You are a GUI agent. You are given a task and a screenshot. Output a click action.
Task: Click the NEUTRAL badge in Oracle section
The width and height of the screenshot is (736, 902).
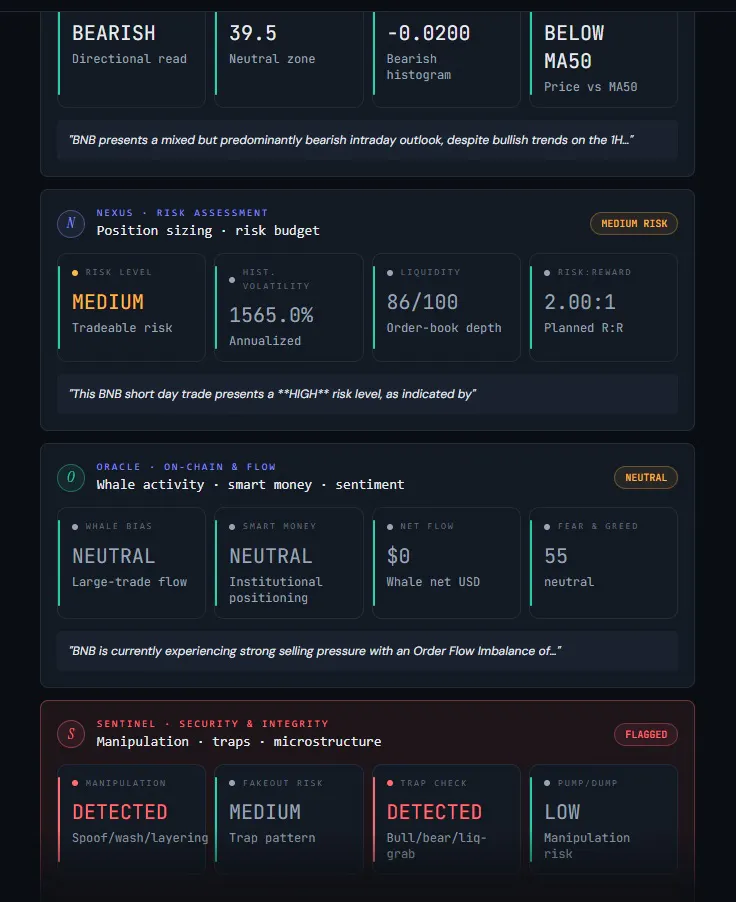click(x=646, y=478)
